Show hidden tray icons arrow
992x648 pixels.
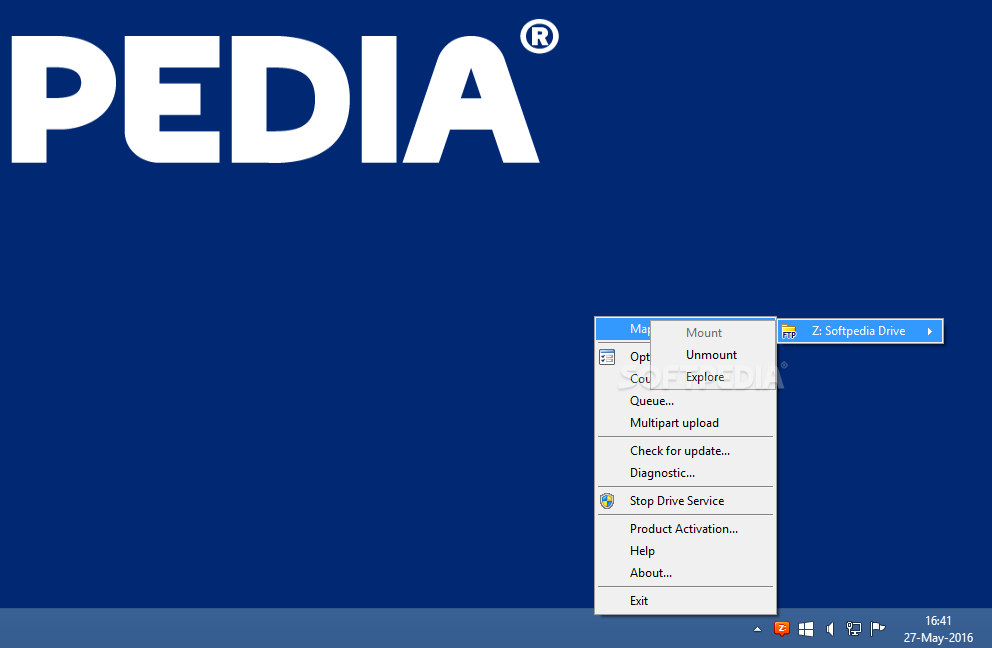tap(757, 629)
